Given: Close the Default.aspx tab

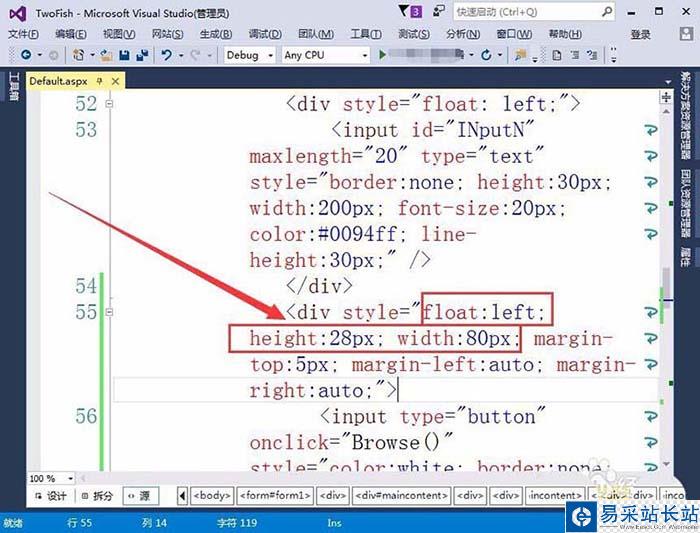Looking at the screenshot, I should tap(115, 81).
